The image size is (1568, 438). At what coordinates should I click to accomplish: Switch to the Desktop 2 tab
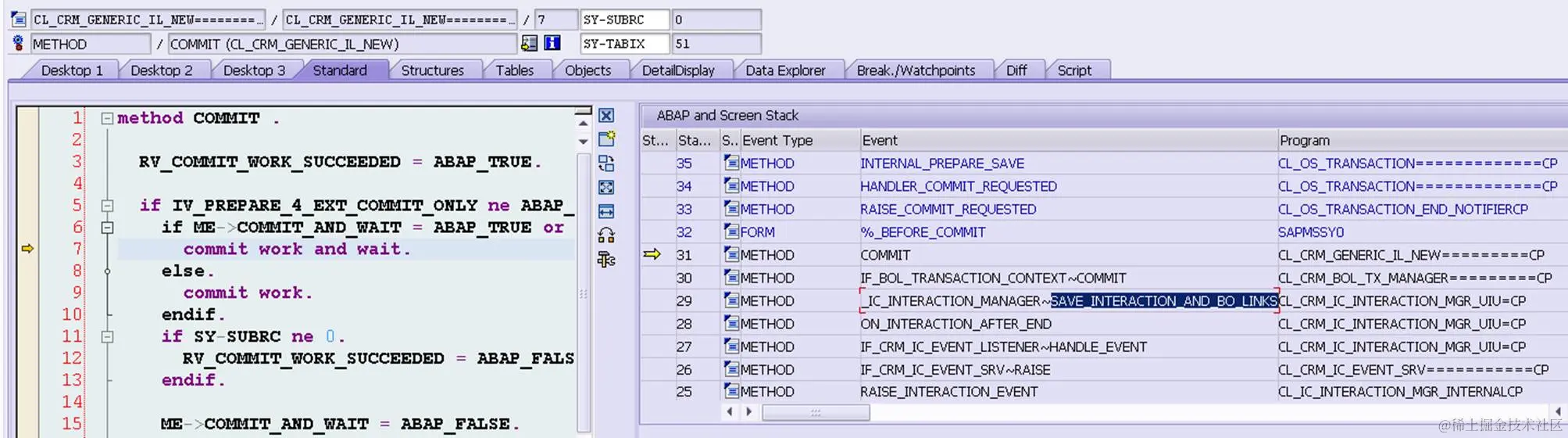click(161, 70)
